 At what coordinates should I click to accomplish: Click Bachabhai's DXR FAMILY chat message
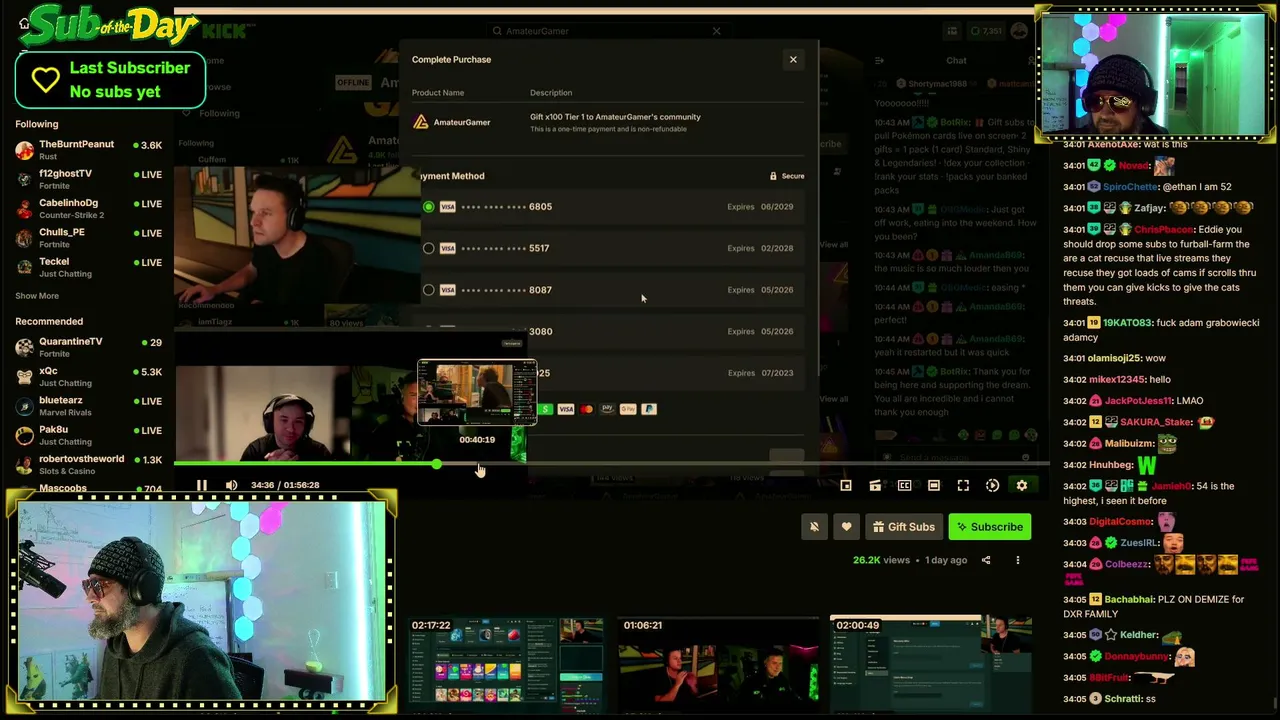(x=1155, y=606)
